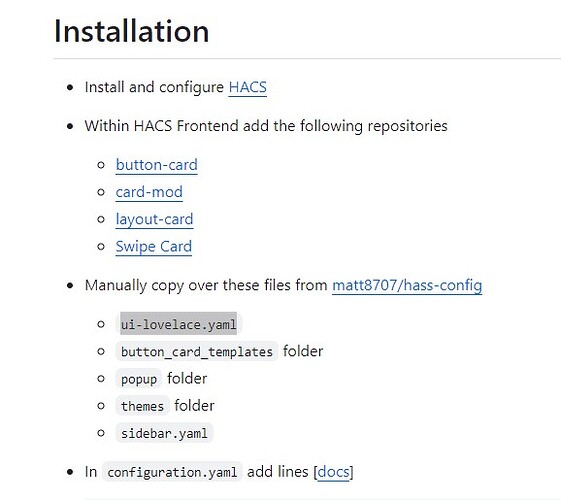Click the popup code label
Screen dimensions: 561x500
pyautogui.click(x=139, y=379)
